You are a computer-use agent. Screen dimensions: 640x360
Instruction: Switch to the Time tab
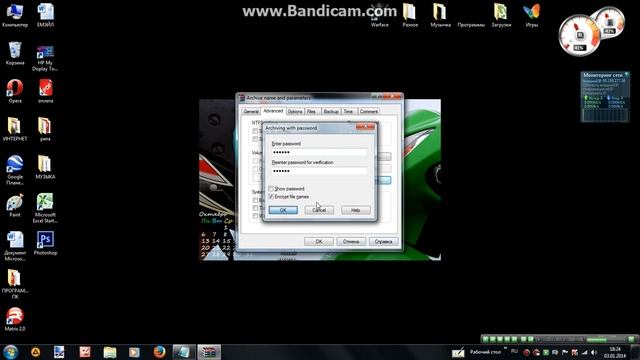[x=348, y=111]
